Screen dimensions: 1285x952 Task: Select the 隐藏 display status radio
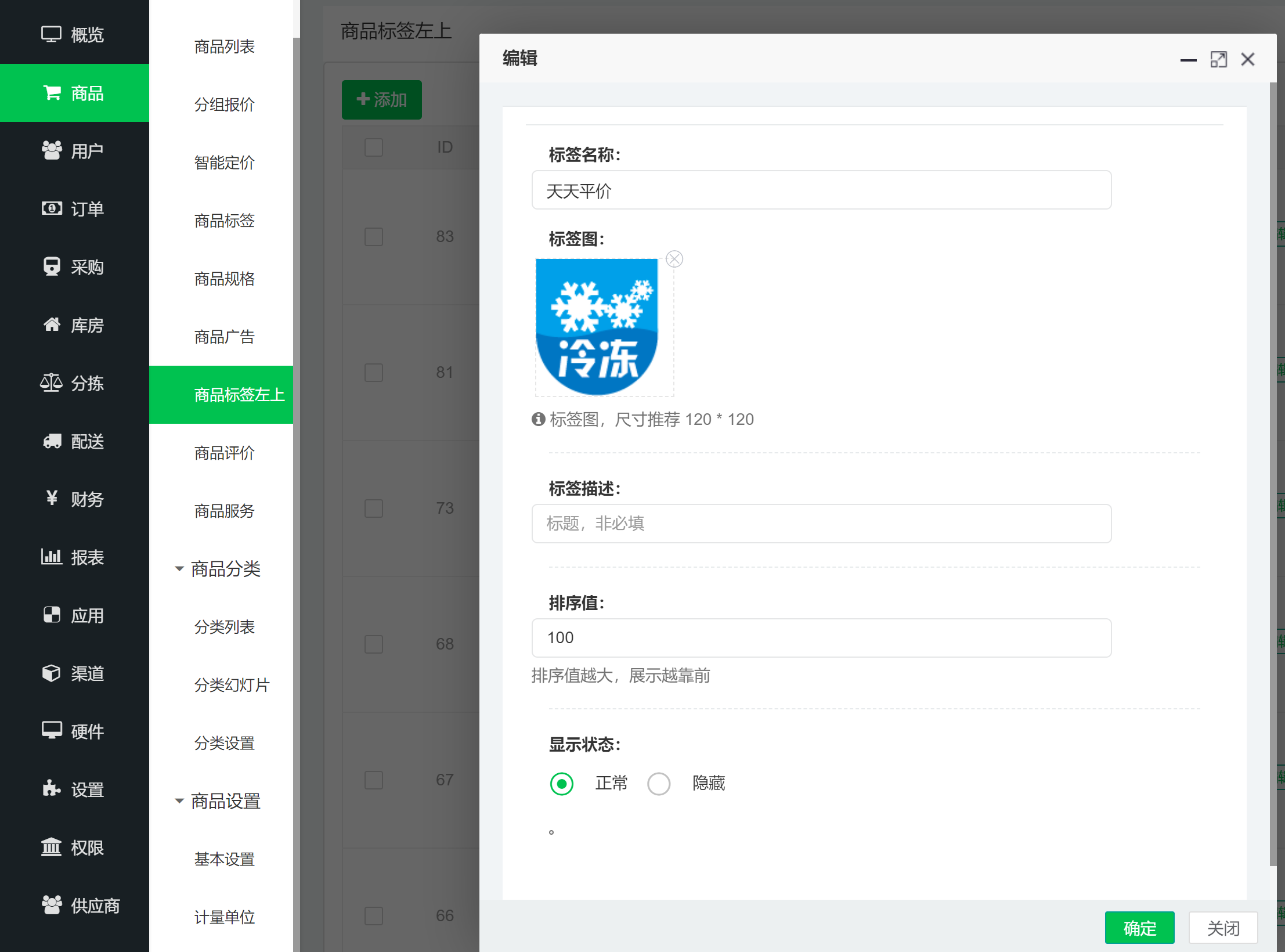coord(659,784)
